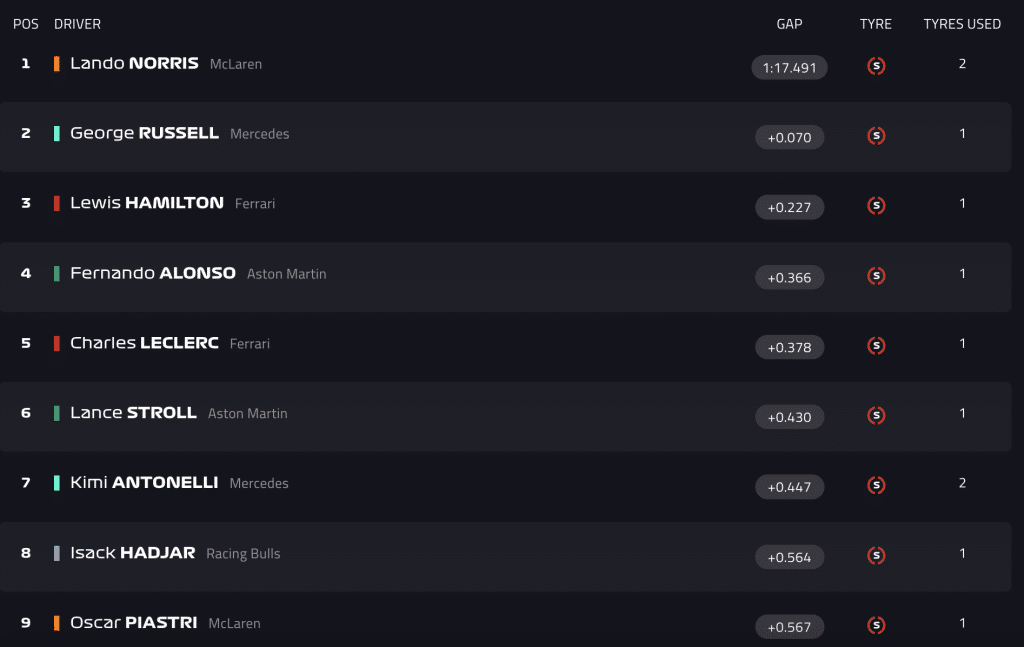The image size is (1024, 647).
Task: Open Fernando Alonso driver name
Action: pos(153,273)
